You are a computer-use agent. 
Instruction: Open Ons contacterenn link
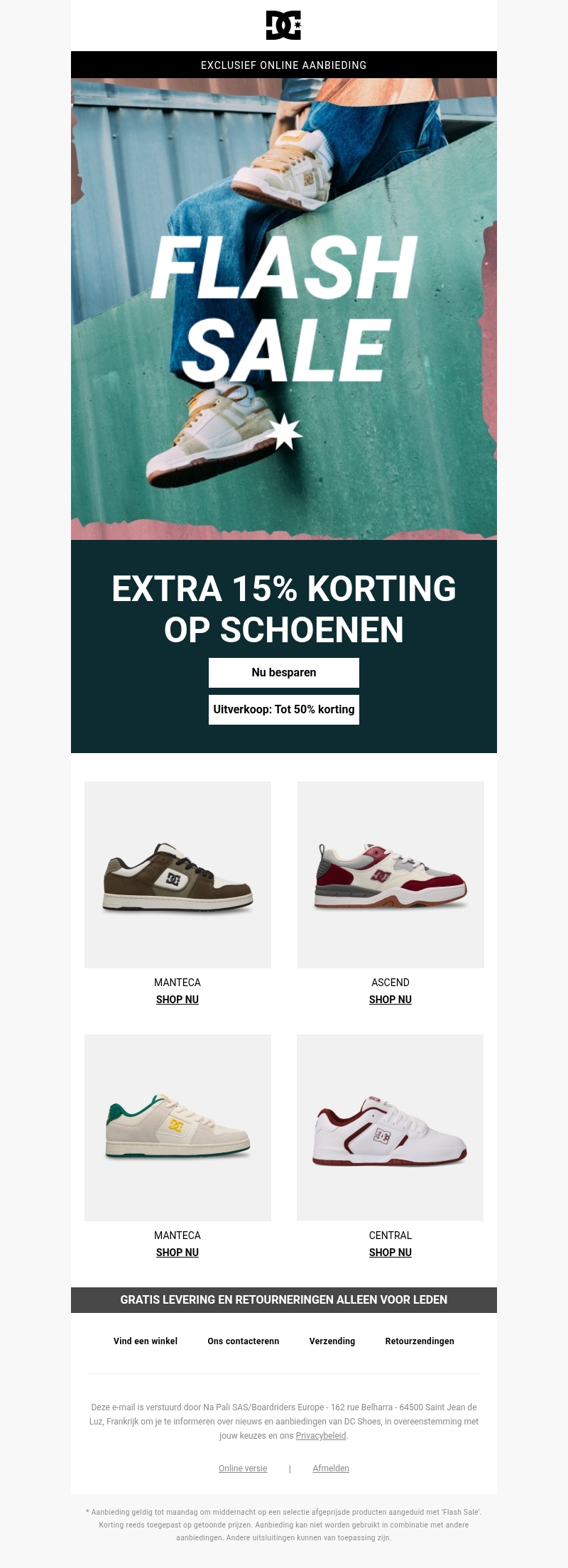coord(244,1341)
